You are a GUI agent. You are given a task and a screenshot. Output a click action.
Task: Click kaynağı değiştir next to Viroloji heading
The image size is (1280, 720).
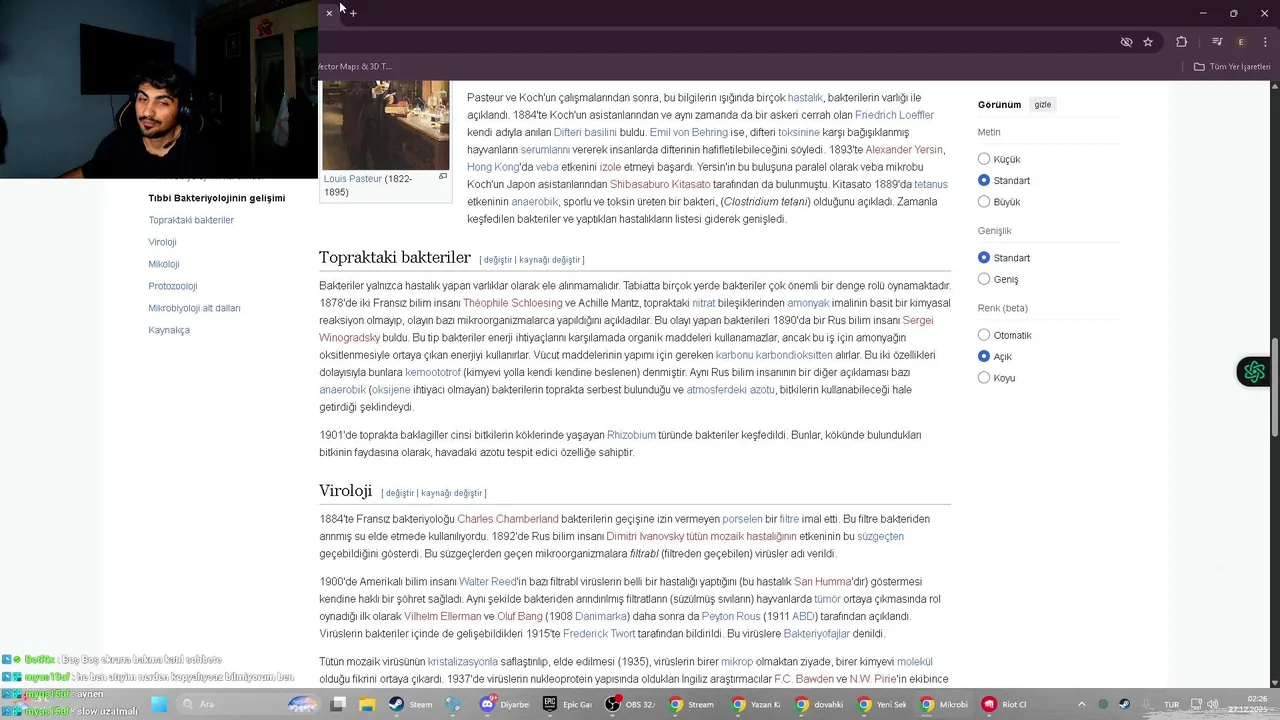[x=451, y=493]
